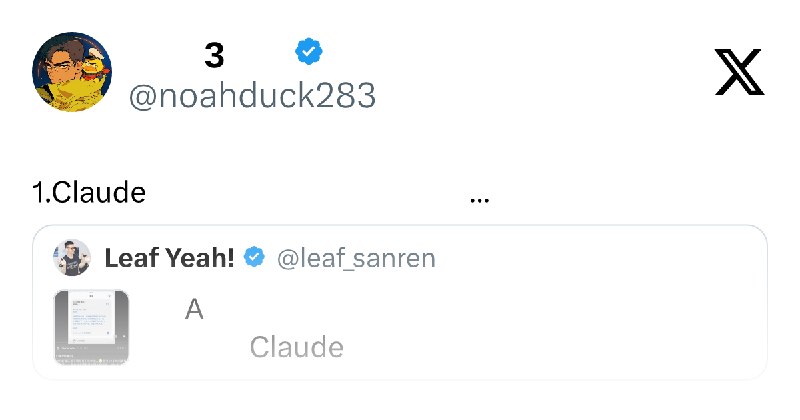The width and height of the screenshot is (800, 420).
Task: Select the "1.Claude" tweet text
Action: [89, 193]
